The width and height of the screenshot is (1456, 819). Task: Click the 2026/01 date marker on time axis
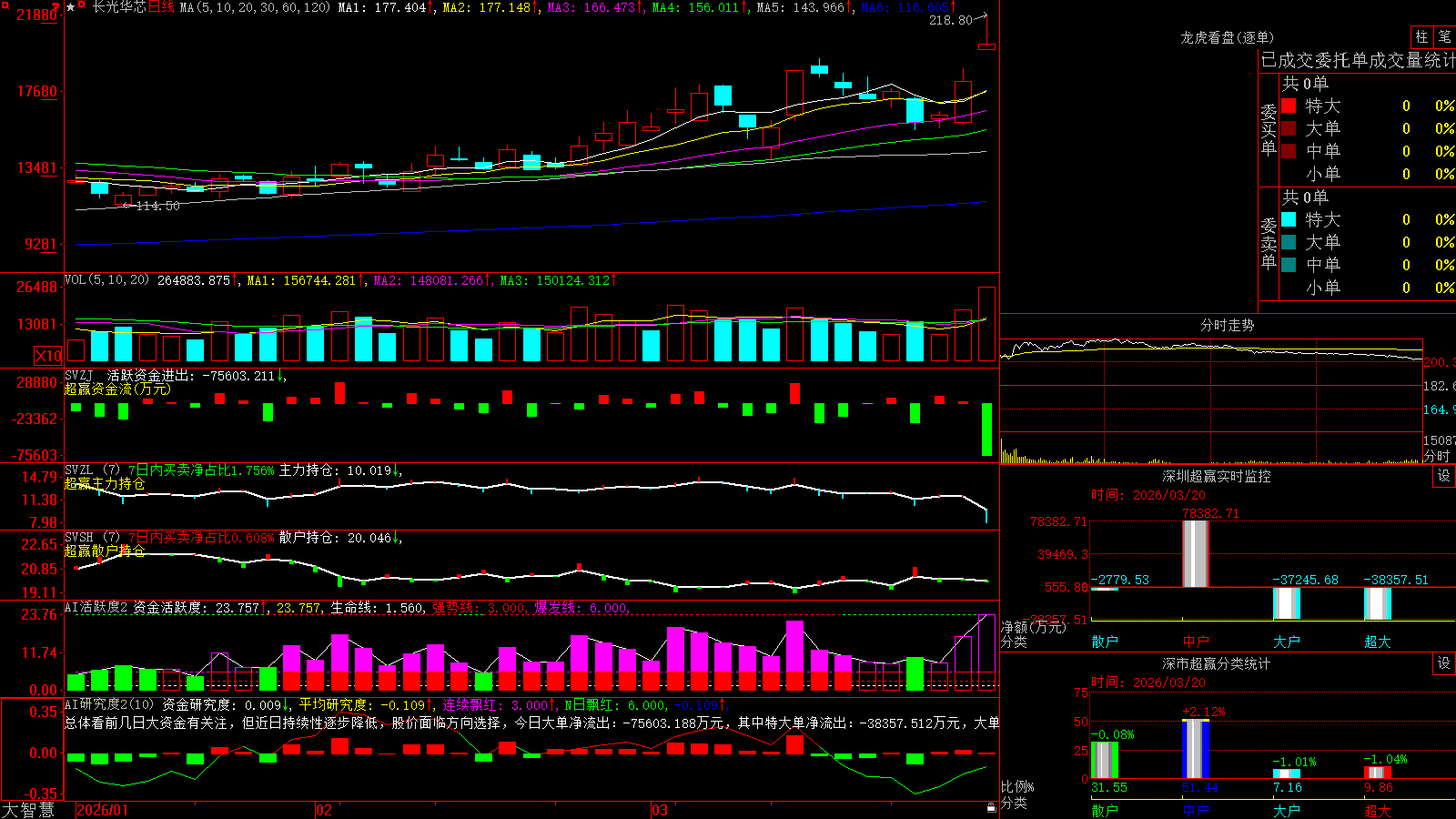(x=103, y=810)
